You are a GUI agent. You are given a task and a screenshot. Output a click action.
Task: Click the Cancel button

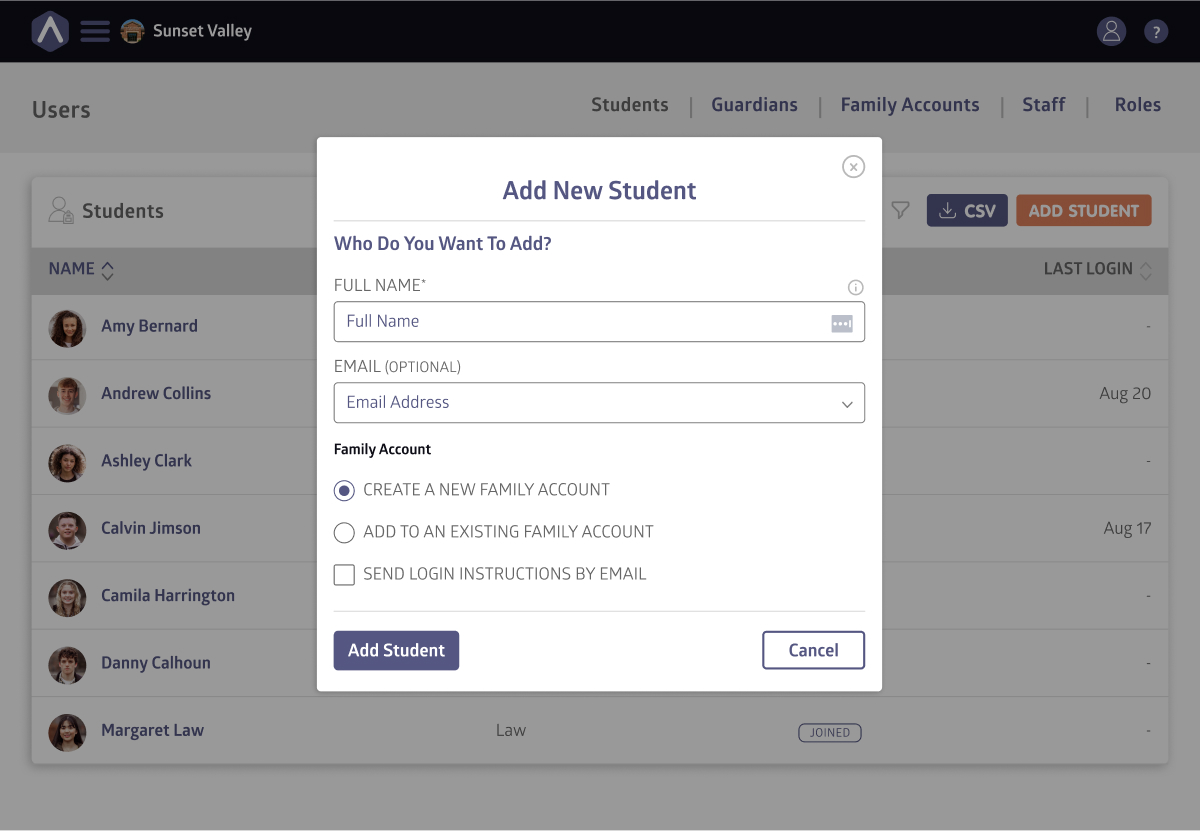click(x=813, y=650)
